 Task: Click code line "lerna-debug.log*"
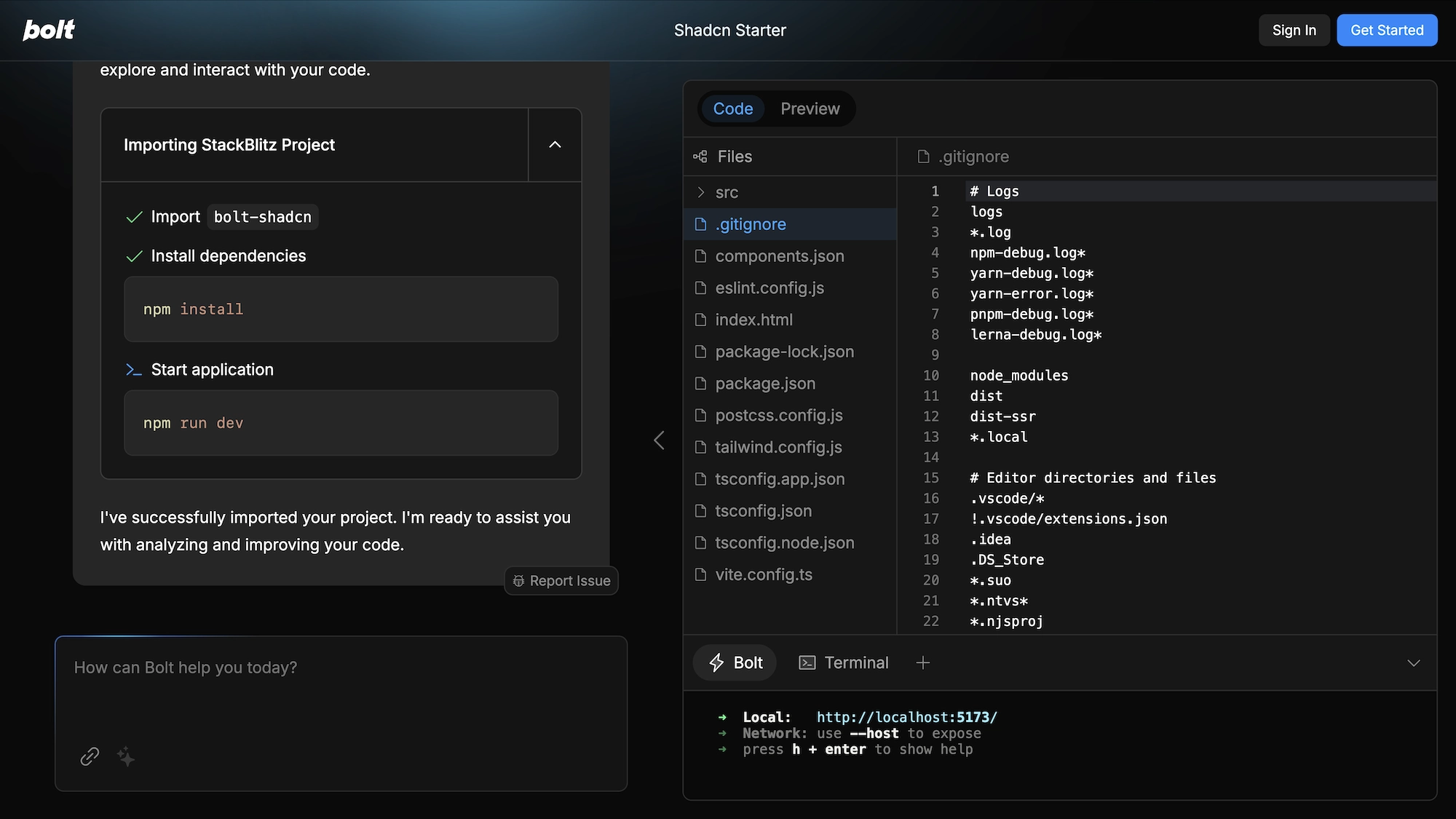pos(1036,335)
